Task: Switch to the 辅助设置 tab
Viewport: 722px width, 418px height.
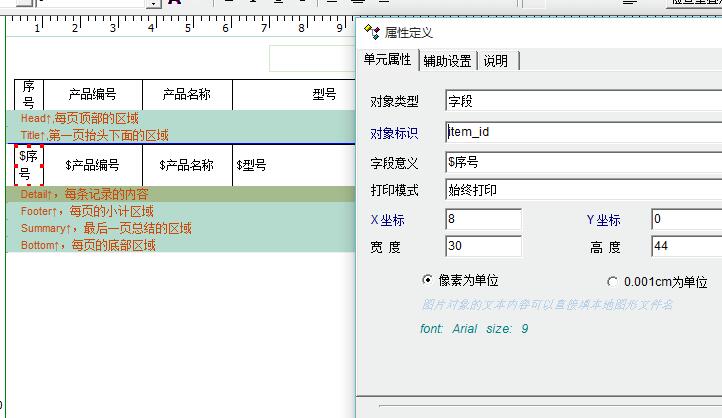Action: (x=447, y=61)
